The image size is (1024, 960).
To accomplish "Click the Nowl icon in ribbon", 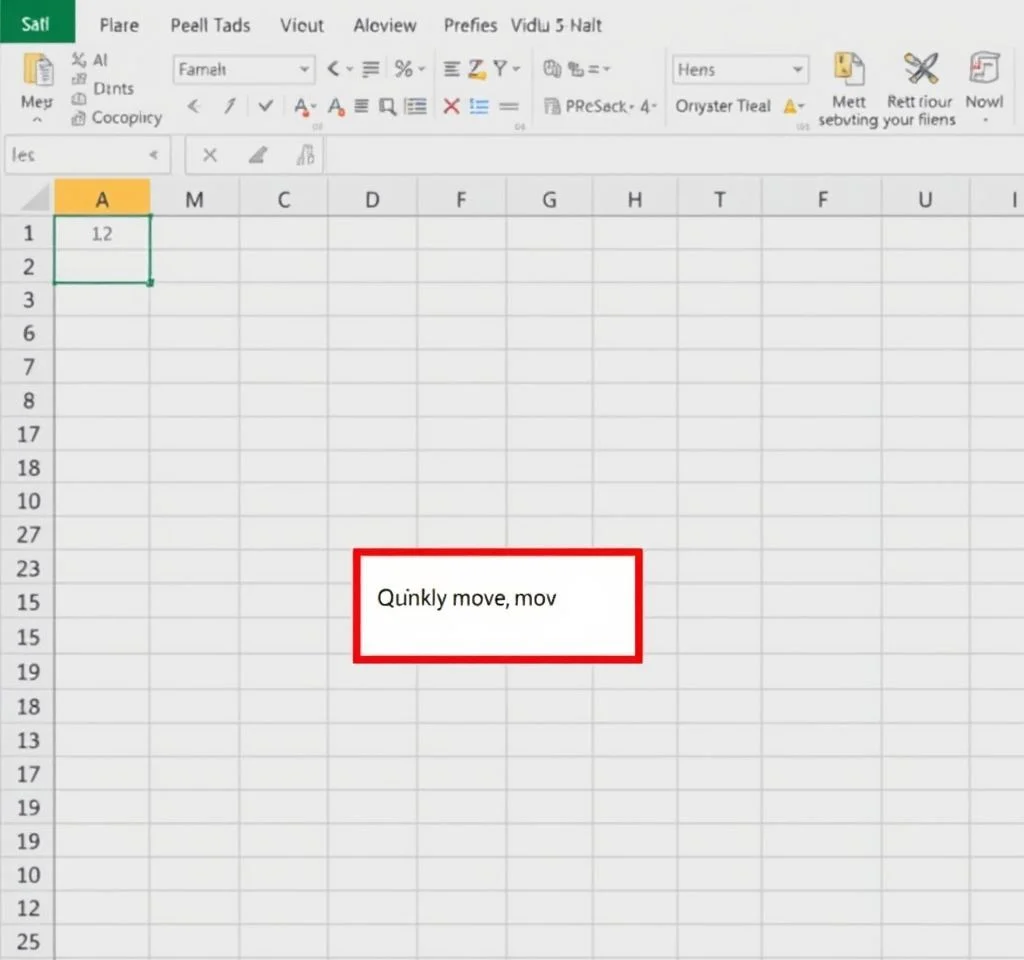I will pyautogui.click(x=984, y=71).
